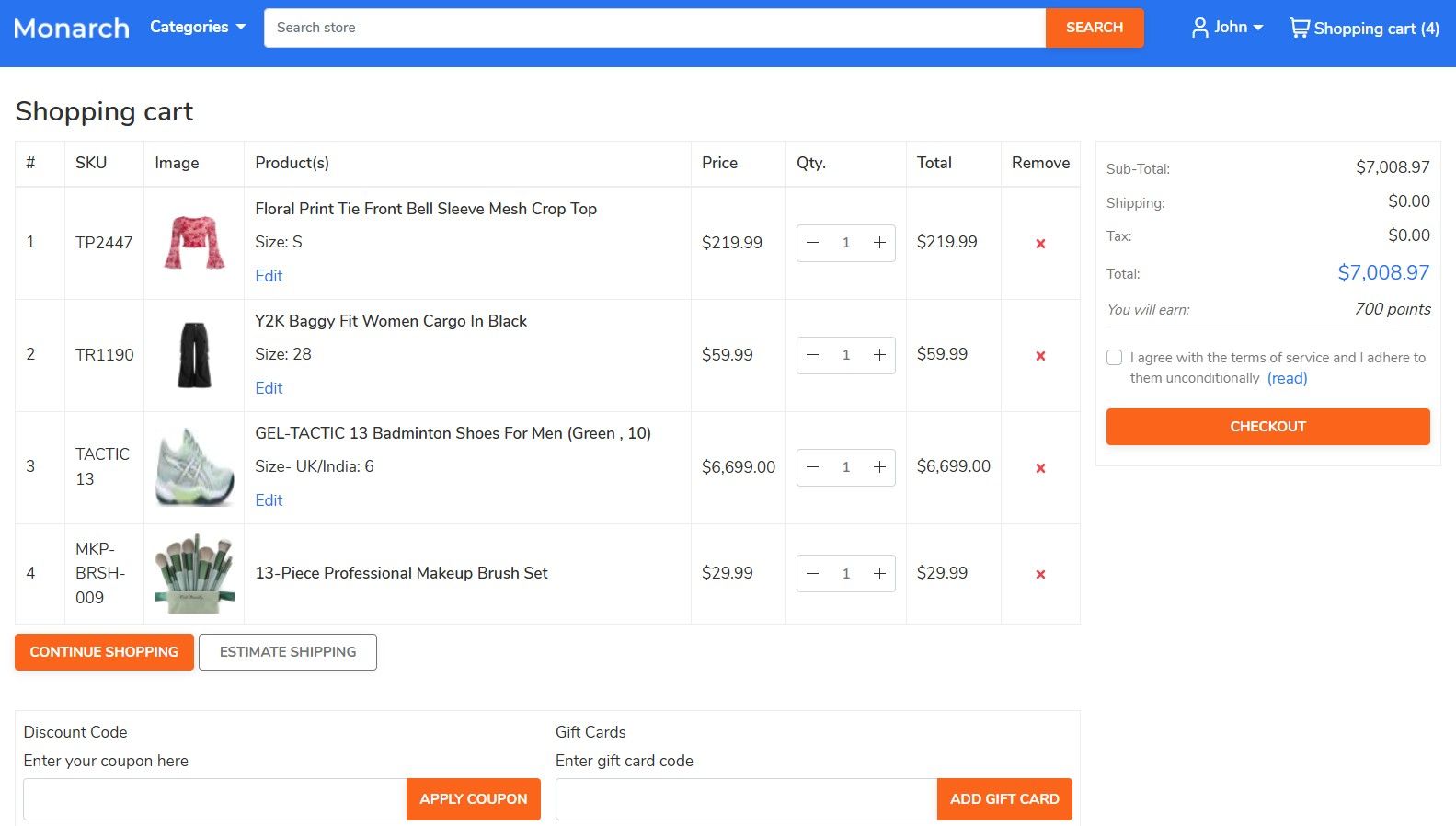Click the black cargo pants thumbnail
This screenshot has height=826, width=1456.
click(x=194, y=355)
